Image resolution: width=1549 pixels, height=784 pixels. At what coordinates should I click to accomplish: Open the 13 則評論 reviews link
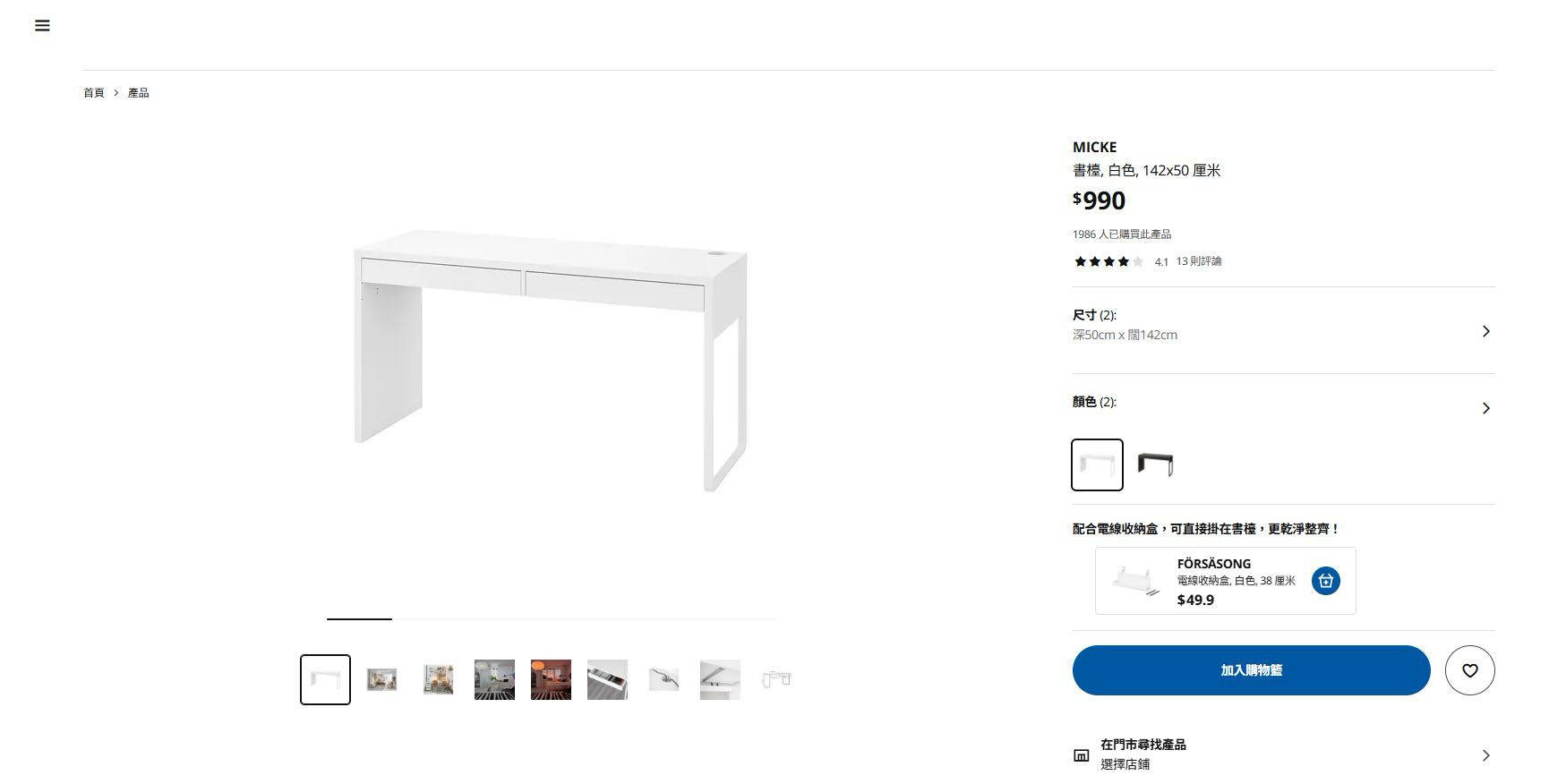click(1199, 261)
